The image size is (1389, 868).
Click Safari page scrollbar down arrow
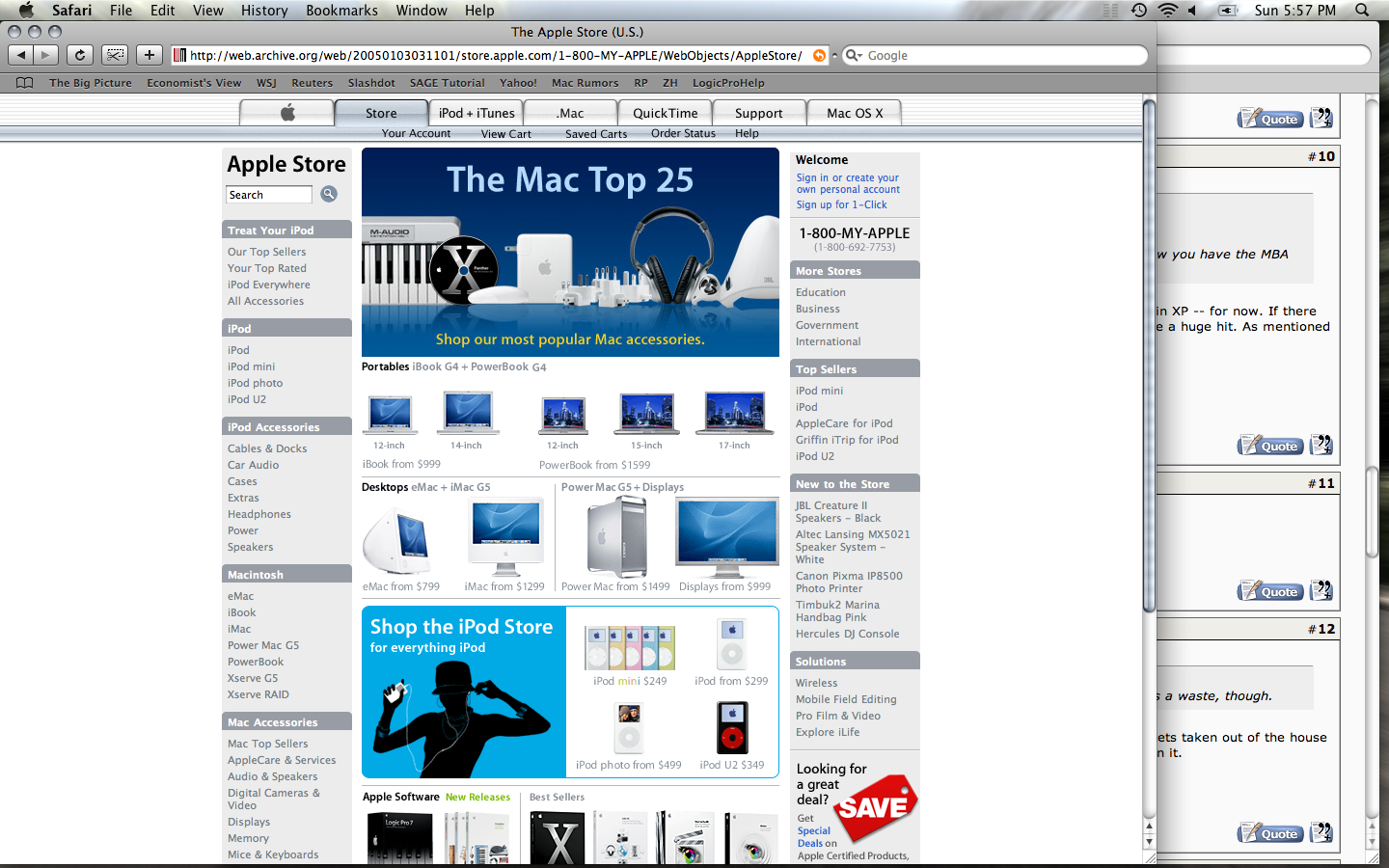point(1149,842)
